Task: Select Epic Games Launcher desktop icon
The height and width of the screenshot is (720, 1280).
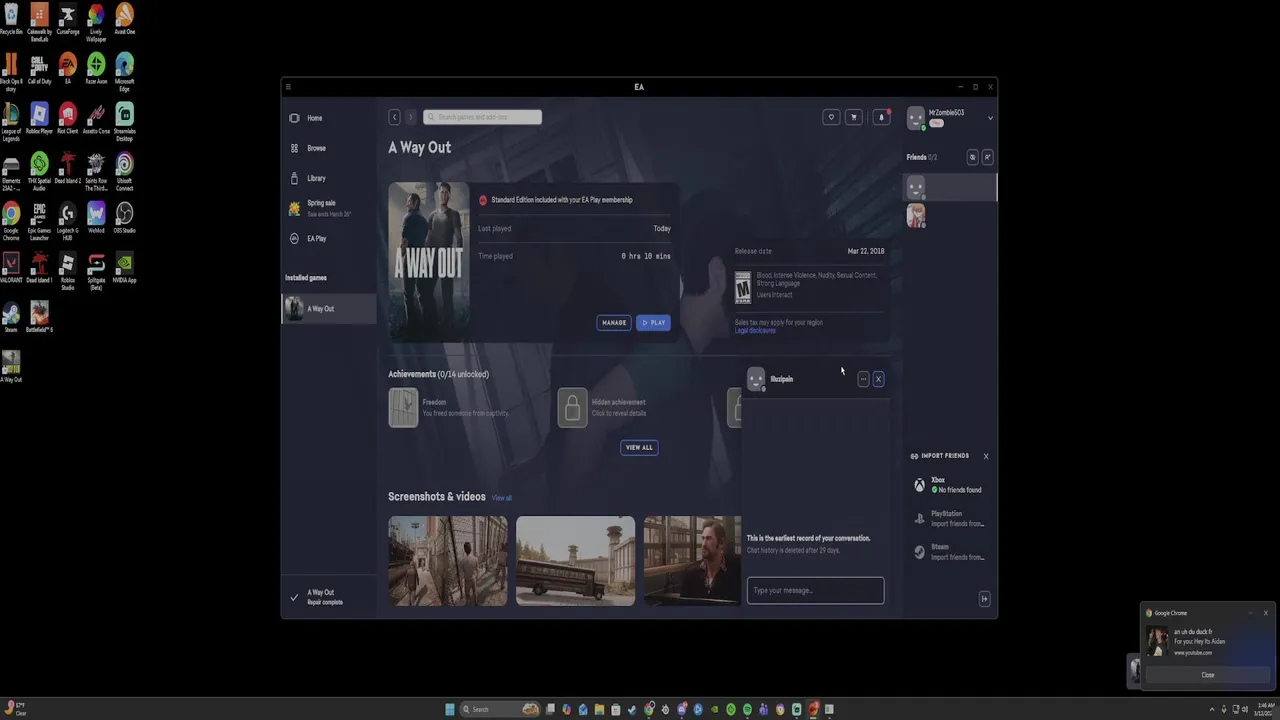Action: [39, 220]
